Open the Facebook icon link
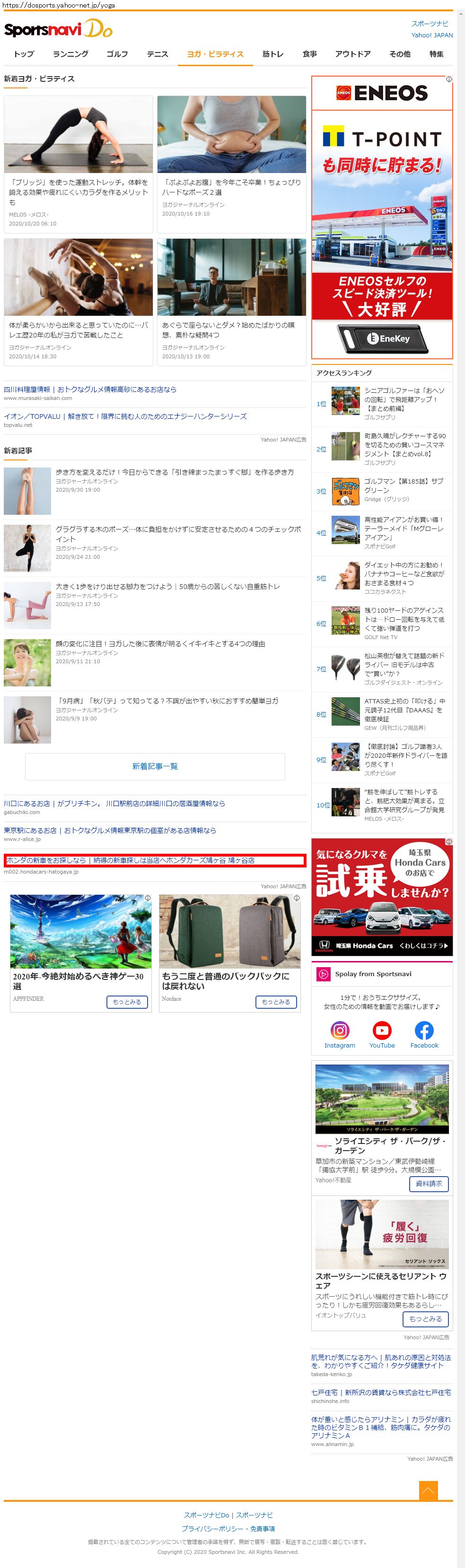The width and height of the screenshot is (465, 1568). click(424, 1030)
